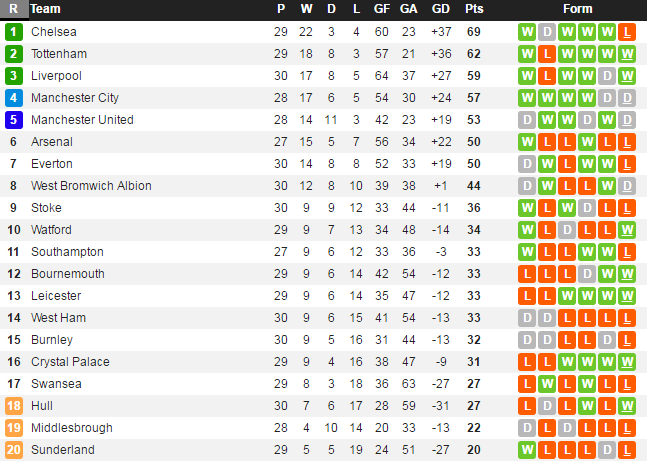Click the draw badge in Everton's form

coord(527,164)
